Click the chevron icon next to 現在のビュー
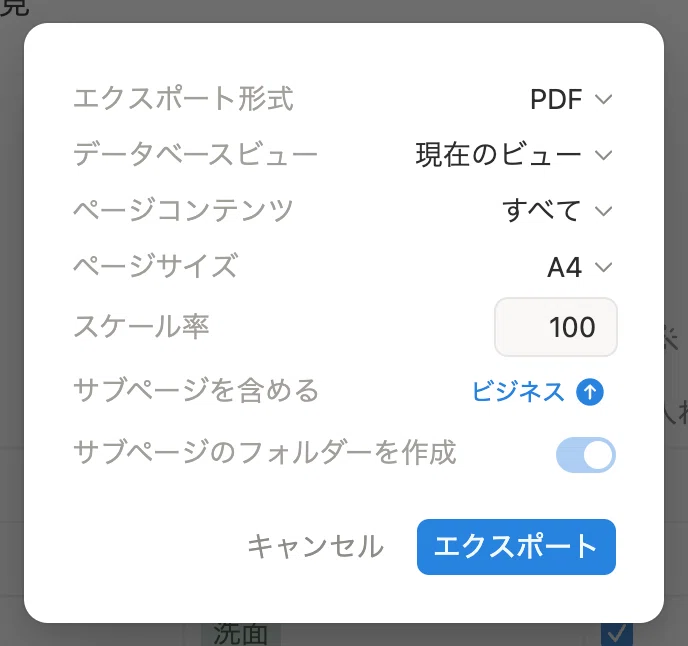The height and width of the screenshot is (646, 688). click(x=604, y=155)
